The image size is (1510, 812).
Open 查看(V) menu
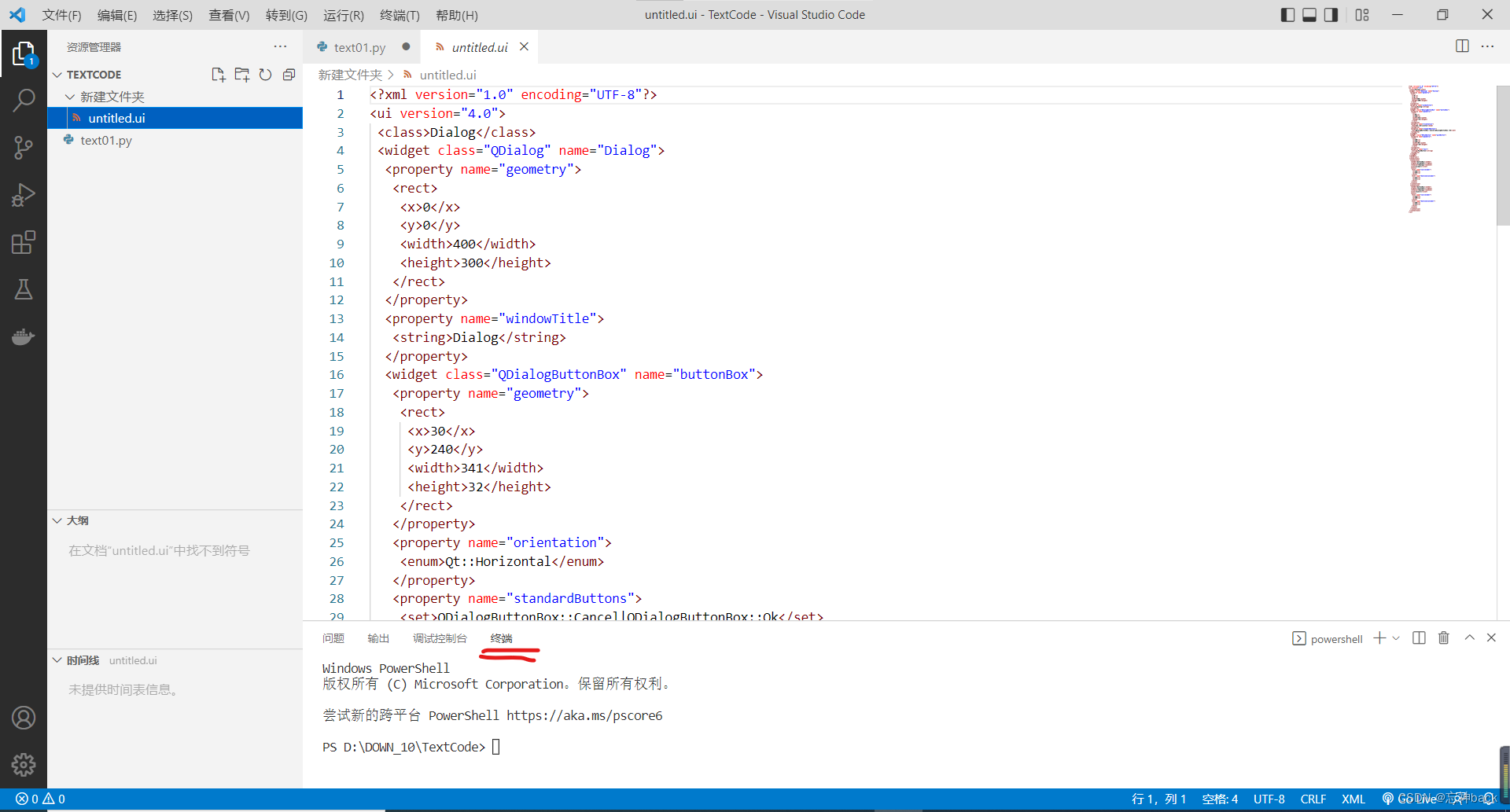[229, 15]
